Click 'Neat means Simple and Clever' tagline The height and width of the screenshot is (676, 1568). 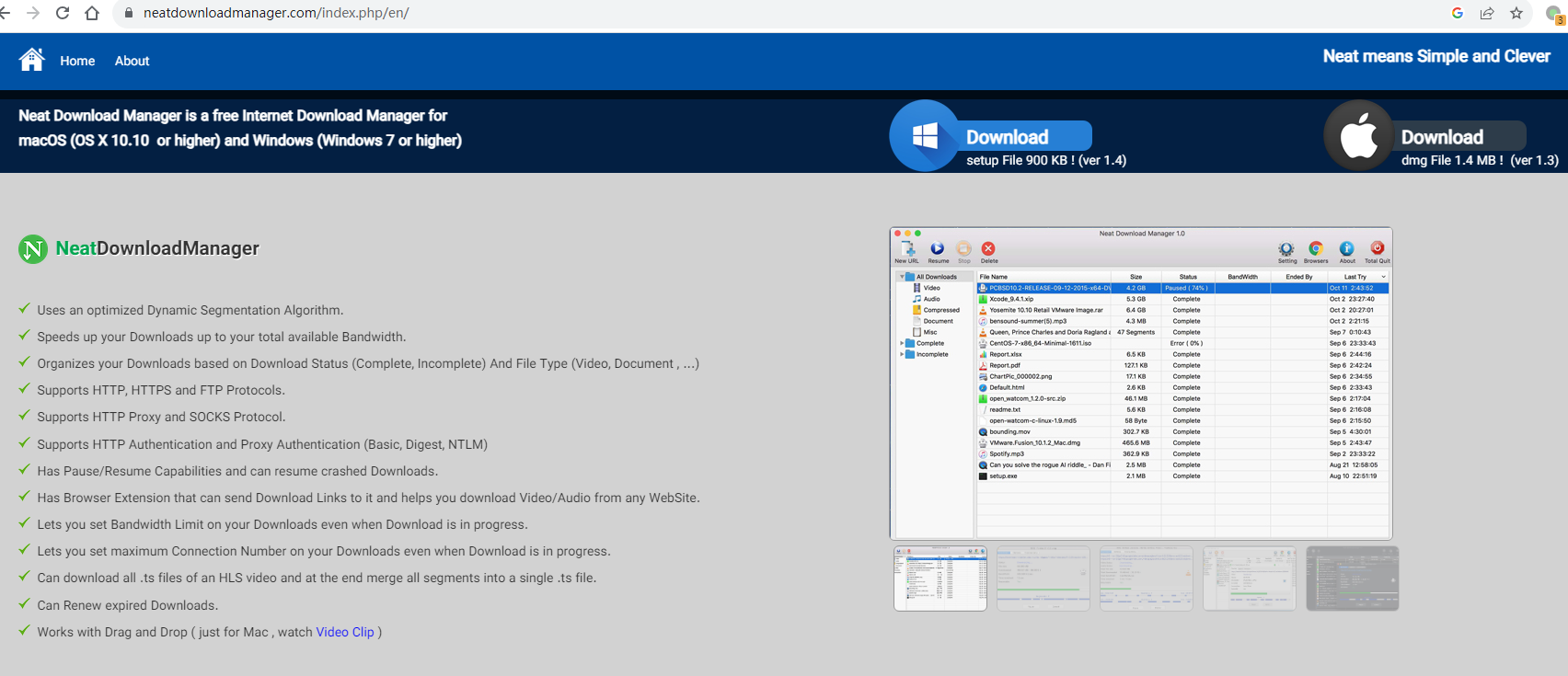click(1436, 56)
